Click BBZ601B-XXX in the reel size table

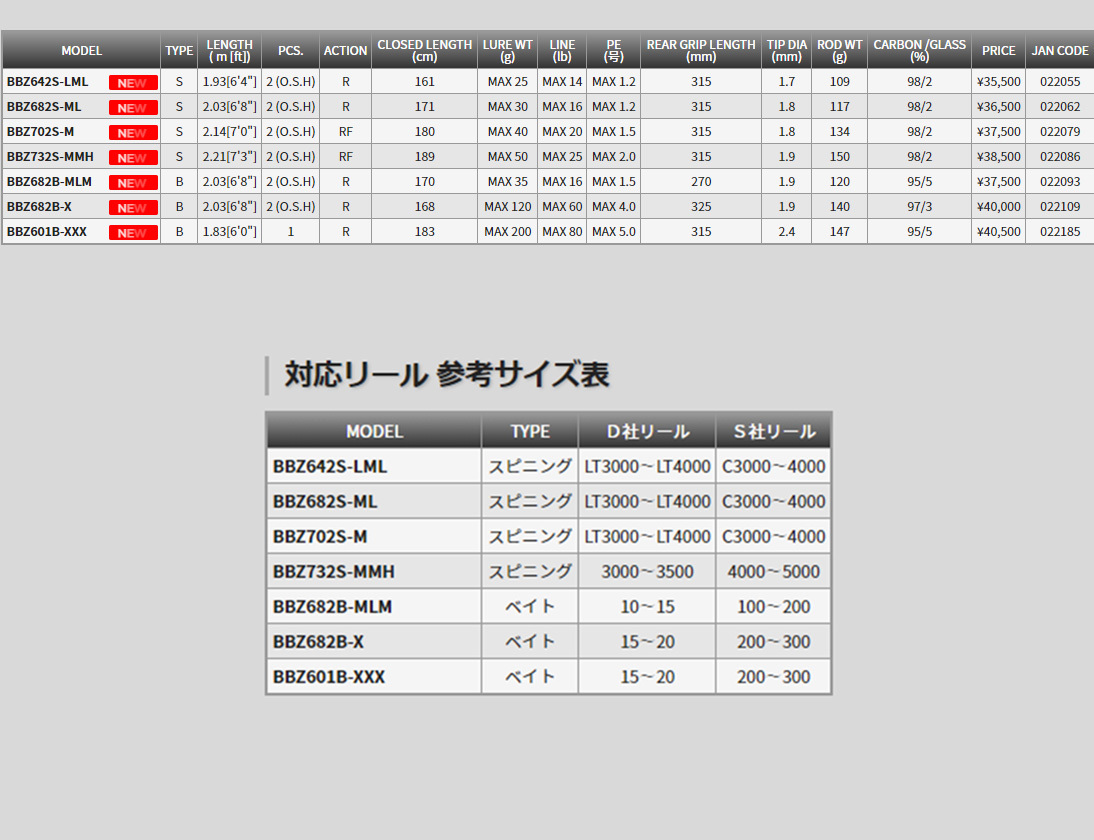(x=329, y=677)
